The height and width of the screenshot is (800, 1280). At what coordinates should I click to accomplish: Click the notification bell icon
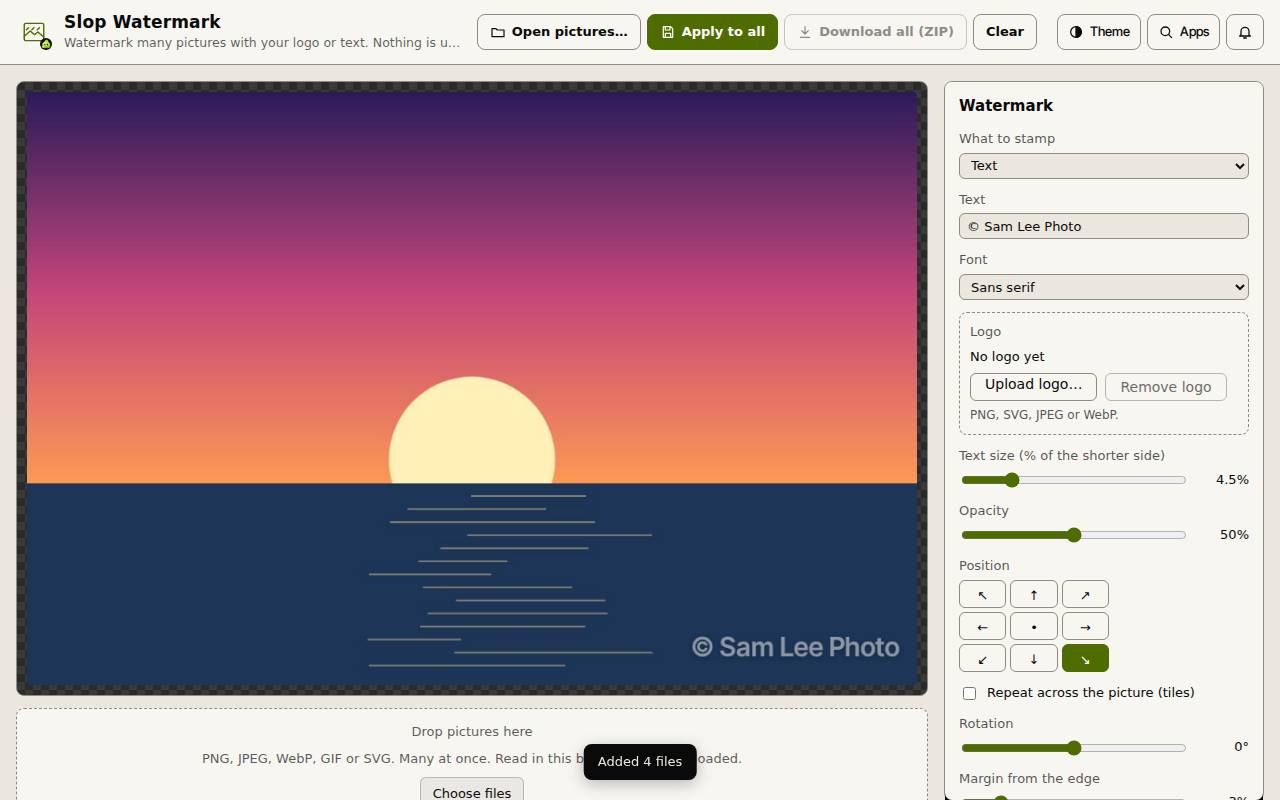(x=1244, y=32)
